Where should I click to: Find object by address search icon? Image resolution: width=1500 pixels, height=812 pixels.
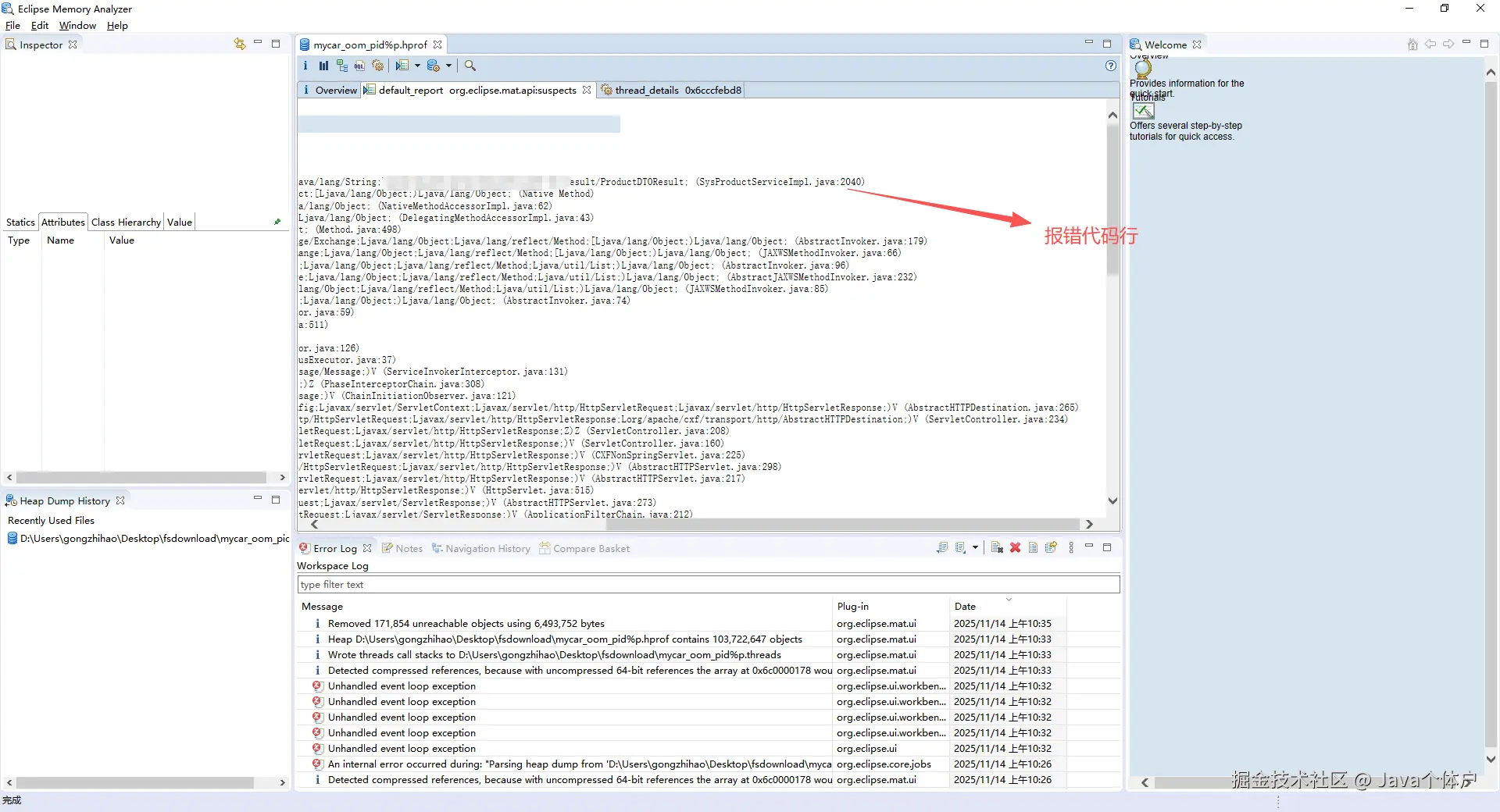coord(470,66)
